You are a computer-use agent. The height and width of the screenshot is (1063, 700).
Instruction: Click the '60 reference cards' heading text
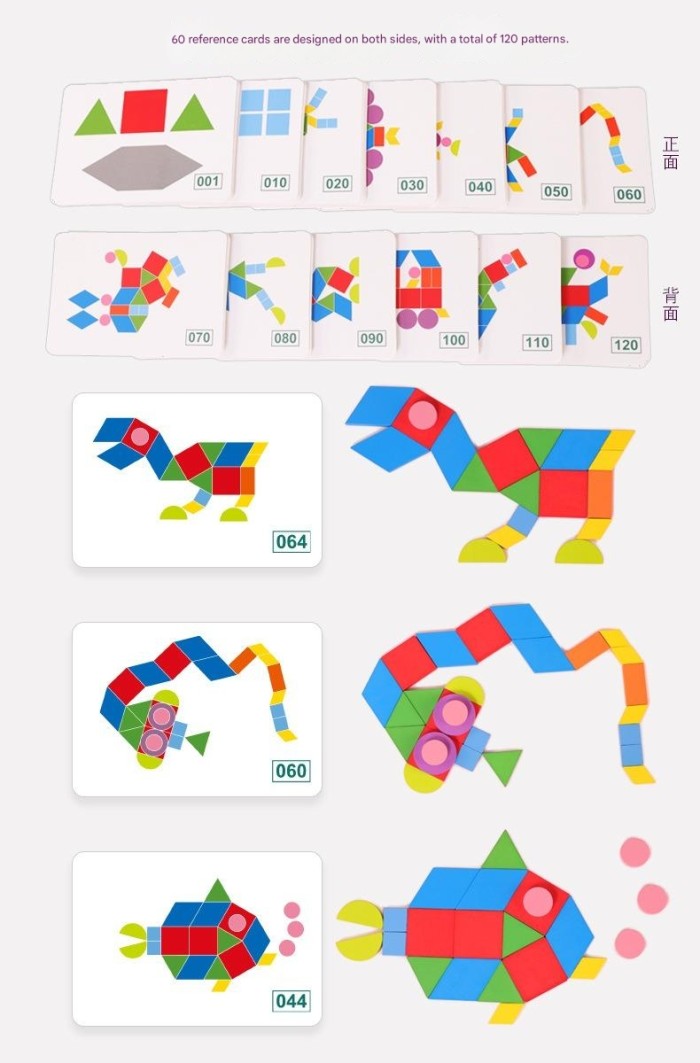click(x=370, y=39)
